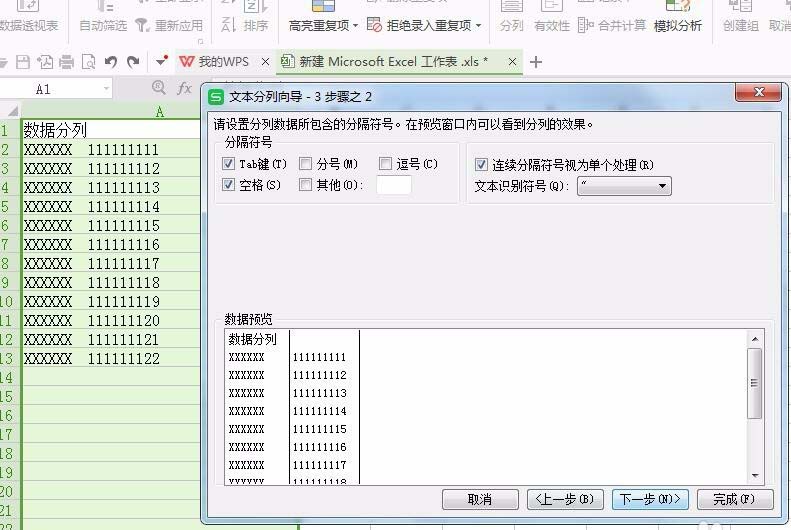Image resolution: width=791 pixels, height=530 pixels.
Task: Click the fx insert function icon
Action: tap(184, 88)
